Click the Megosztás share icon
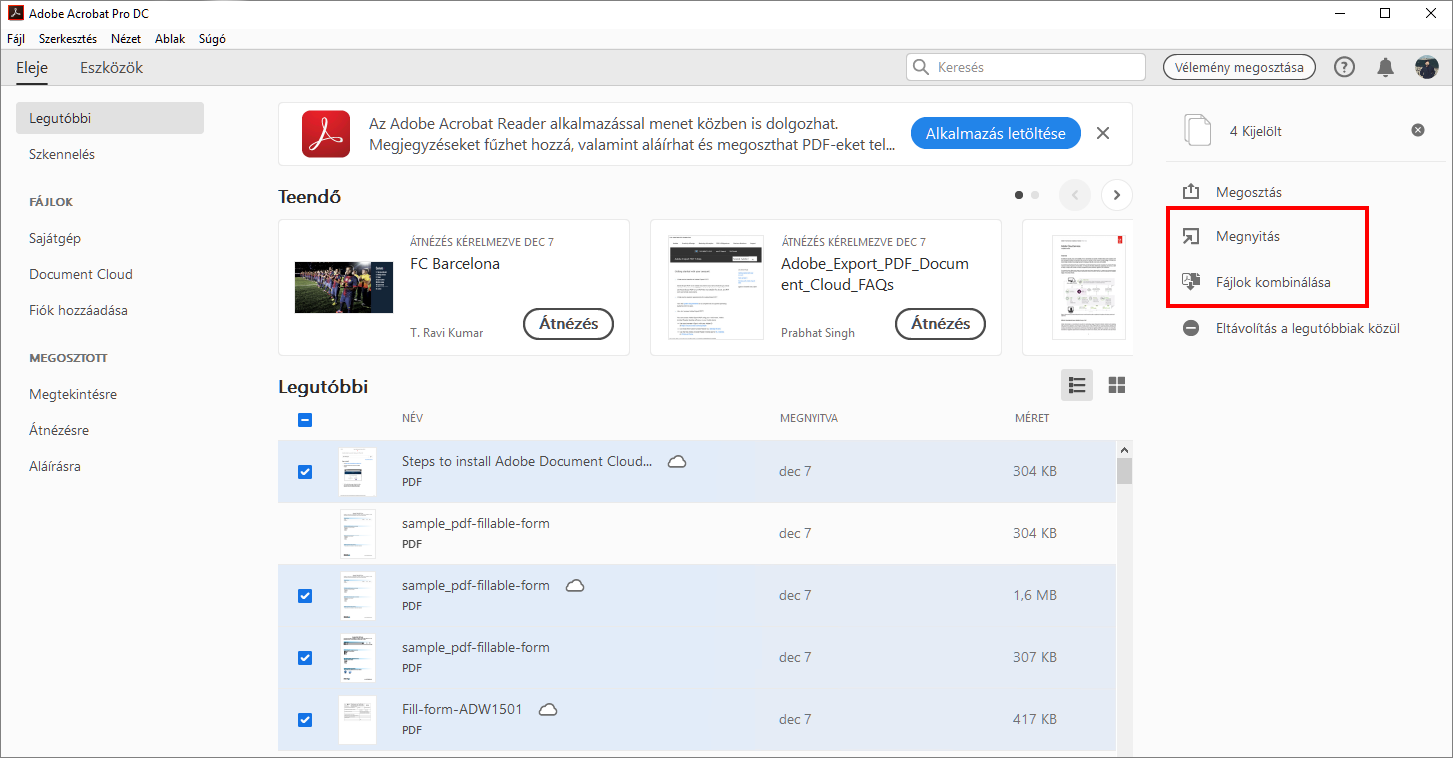Viewport: 1453px width, 758px height. [1191, 192]
